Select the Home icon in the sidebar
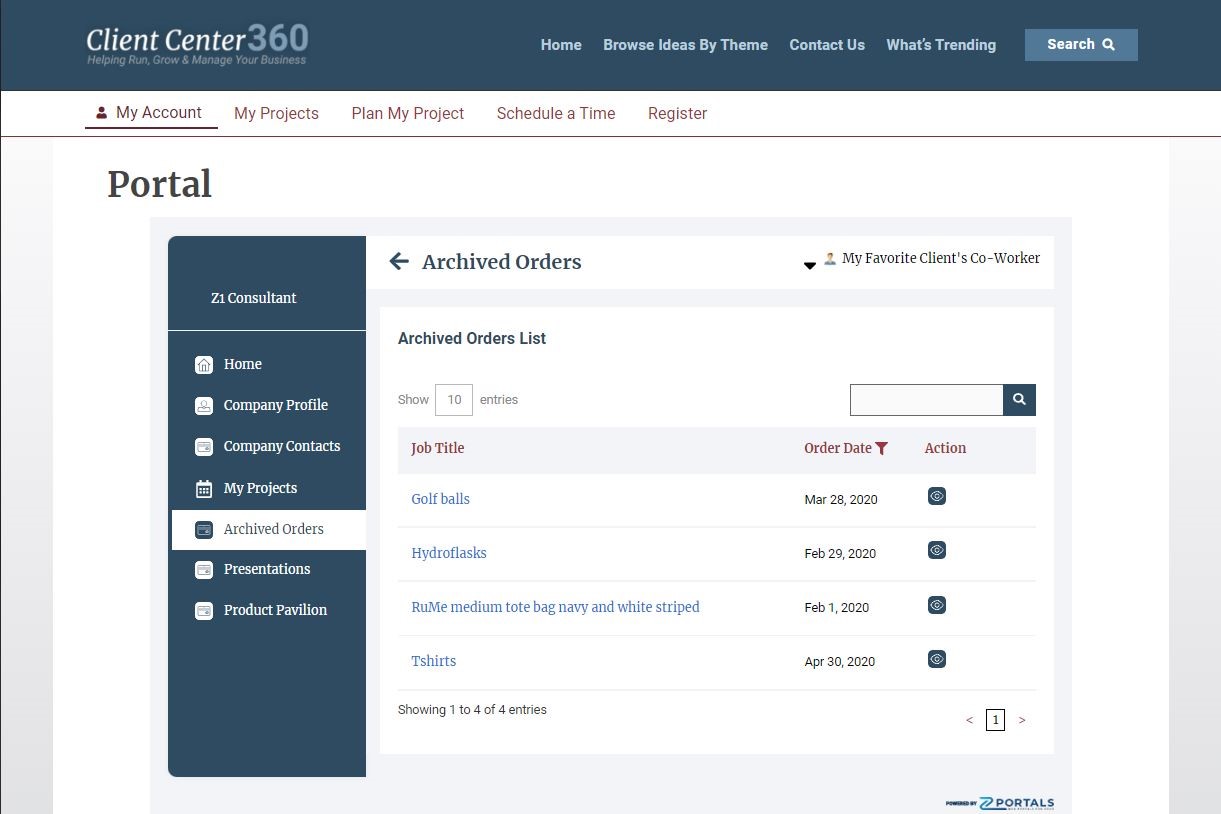Screen dimensions: 1221x814 [x=205, y=364]
